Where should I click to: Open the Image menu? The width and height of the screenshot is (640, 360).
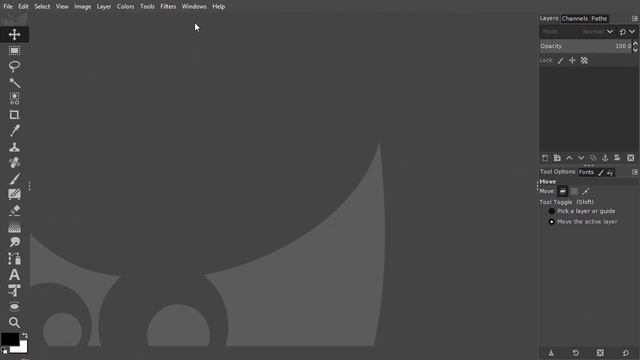click(82, 7)
